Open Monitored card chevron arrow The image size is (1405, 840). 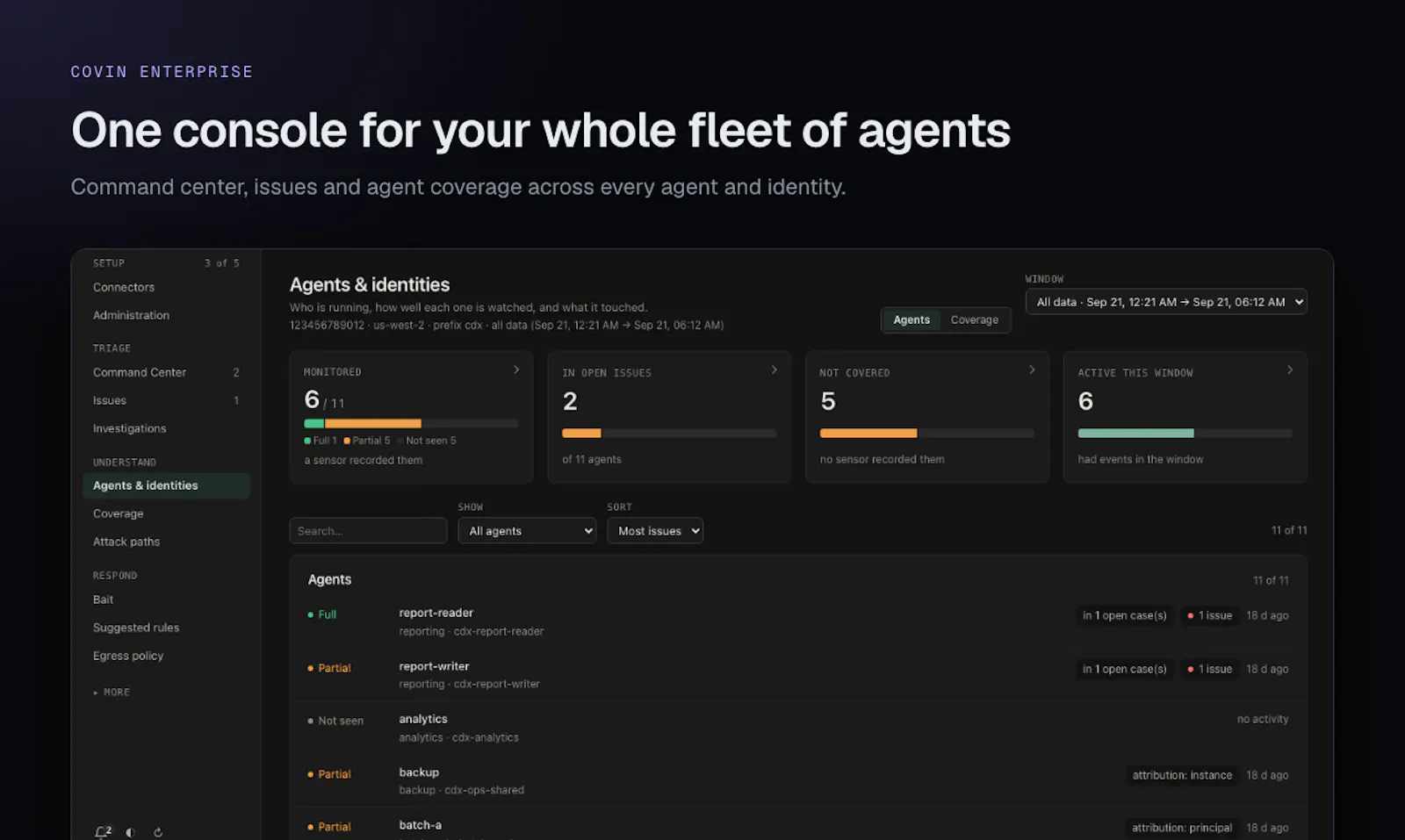tap(516, 370)
